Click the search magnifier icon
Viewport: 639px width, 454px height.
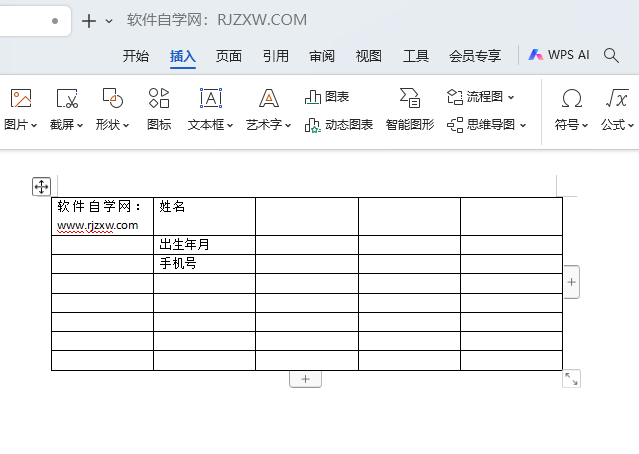(611, 55)
